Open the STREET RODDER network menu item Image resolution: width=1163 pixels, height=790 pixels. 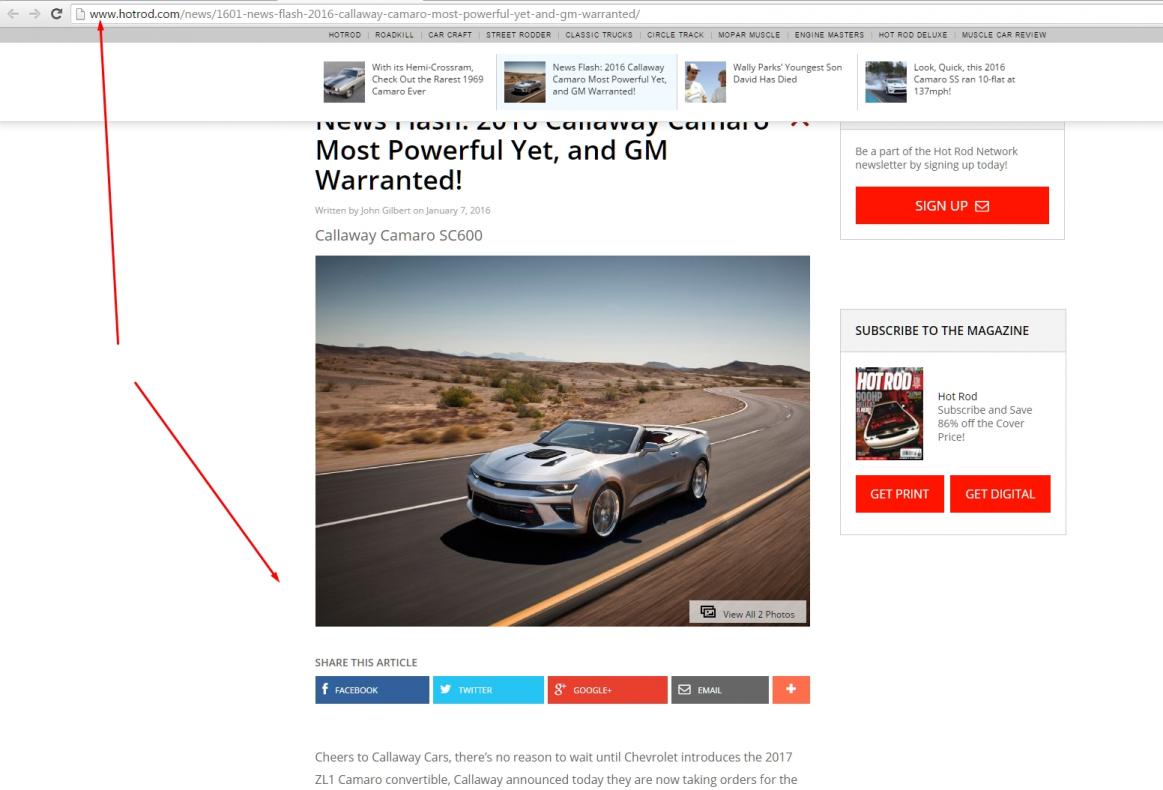pyautogui.click(x=518, y=35)
